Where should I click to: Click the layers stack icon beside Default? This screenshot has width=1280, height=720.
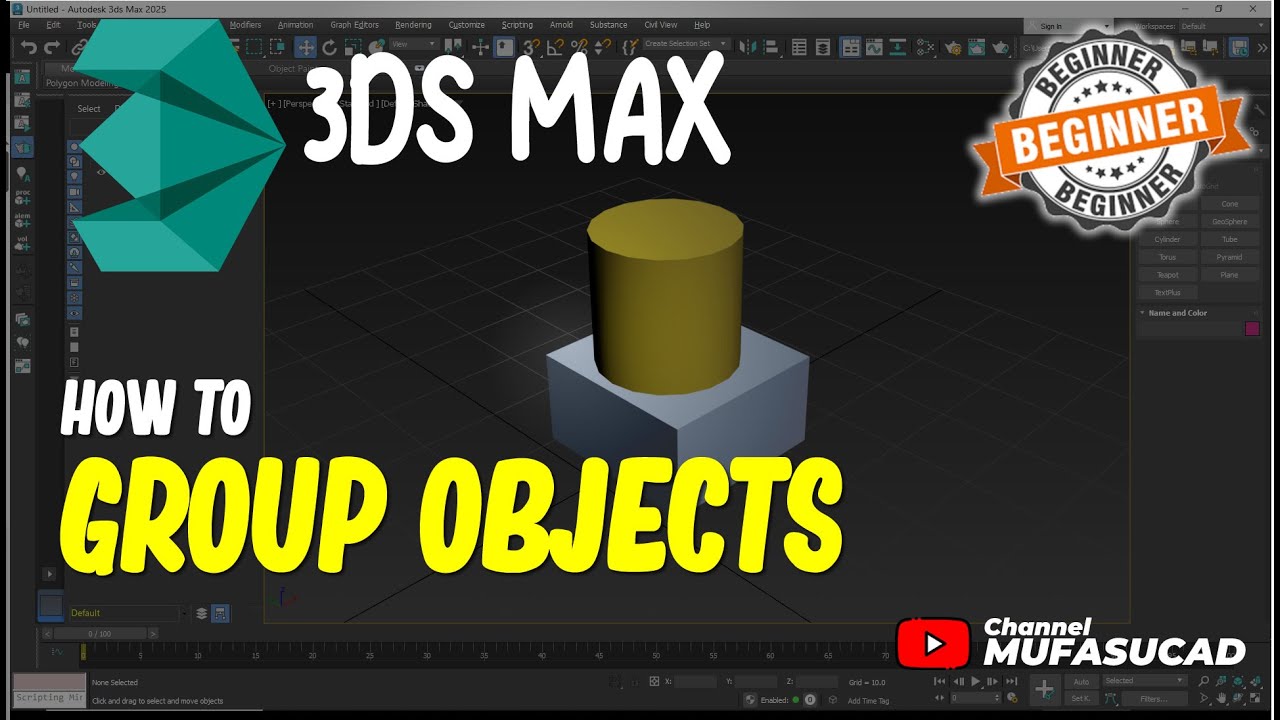201,613
